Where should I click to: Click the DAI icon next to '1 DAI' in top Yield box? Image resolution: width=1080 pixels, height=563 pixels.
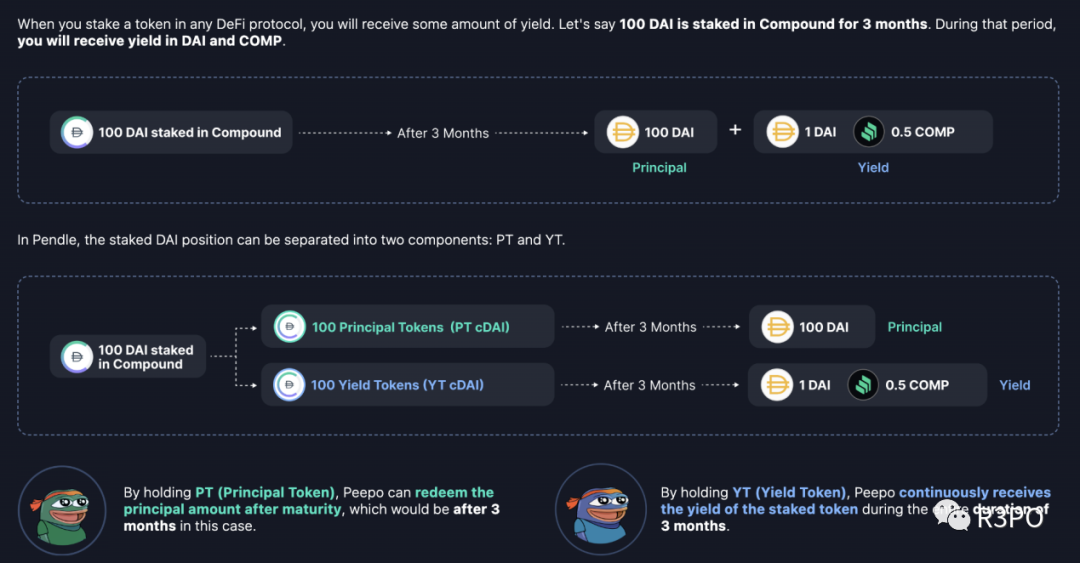pos(782,132)
